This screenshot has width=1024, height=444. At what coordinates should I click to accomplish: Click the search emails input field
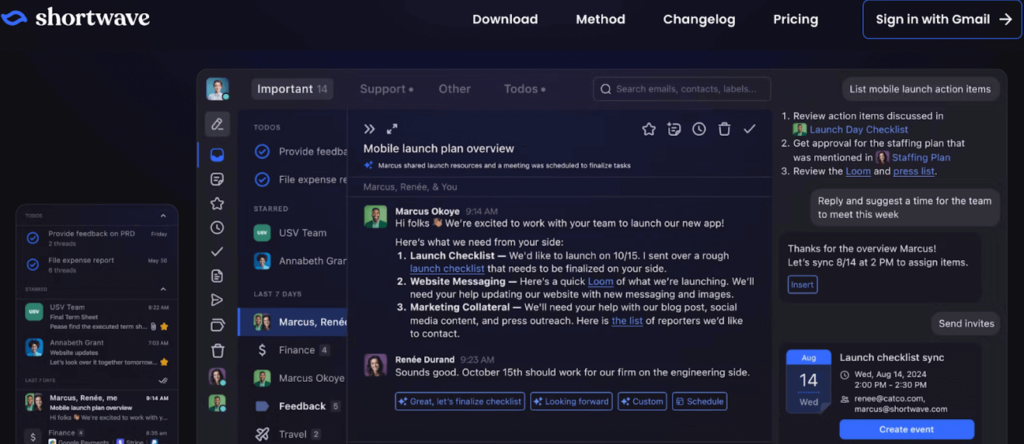pyautogui.click(x=682, y=89)
